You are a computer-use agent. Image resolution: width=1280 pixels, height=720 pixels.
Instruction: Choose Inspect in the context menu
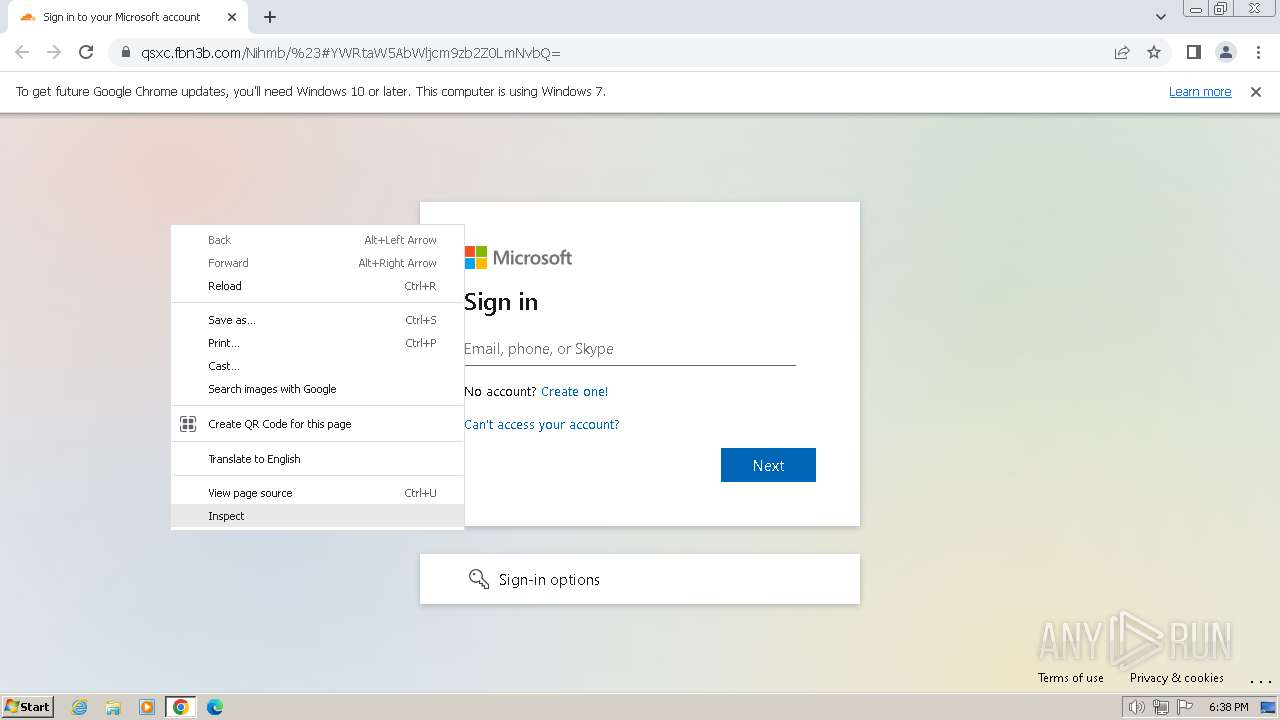coord(318,516)
